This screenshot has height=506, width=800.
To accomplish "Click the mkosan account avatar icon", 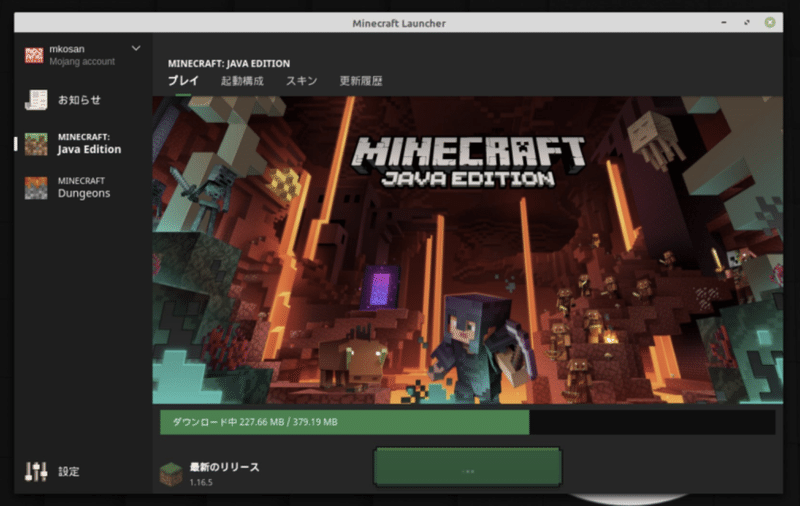I will coord(34,55).
